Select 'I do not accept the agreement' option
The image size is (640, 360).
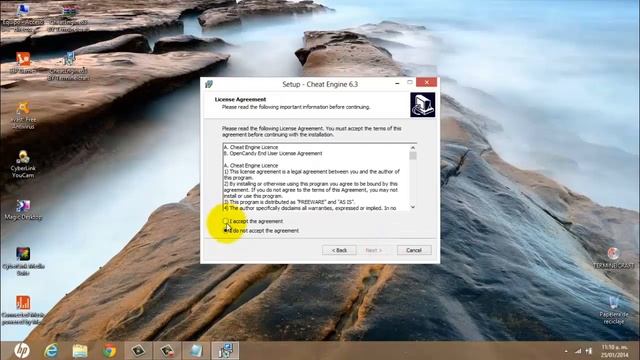(225, 231)
